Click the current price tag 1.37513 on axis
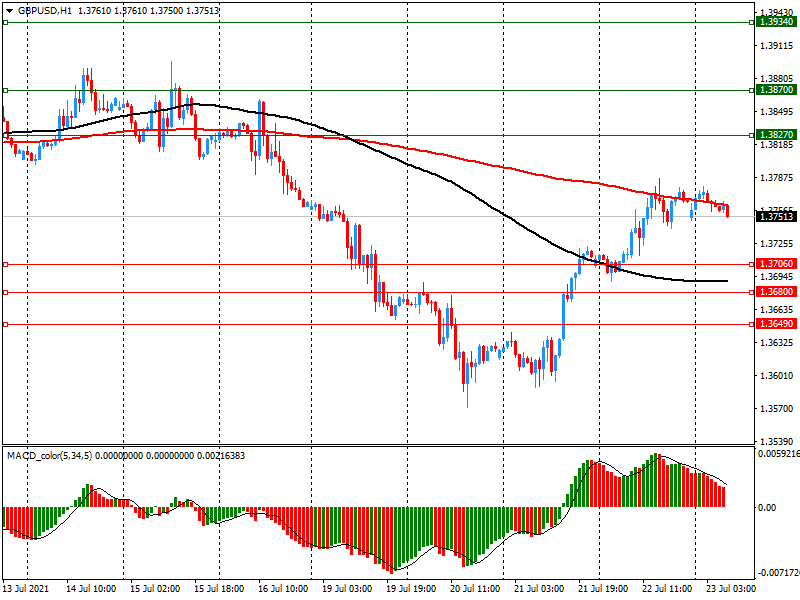The image size is (800, 600). [x=777, y=217]
